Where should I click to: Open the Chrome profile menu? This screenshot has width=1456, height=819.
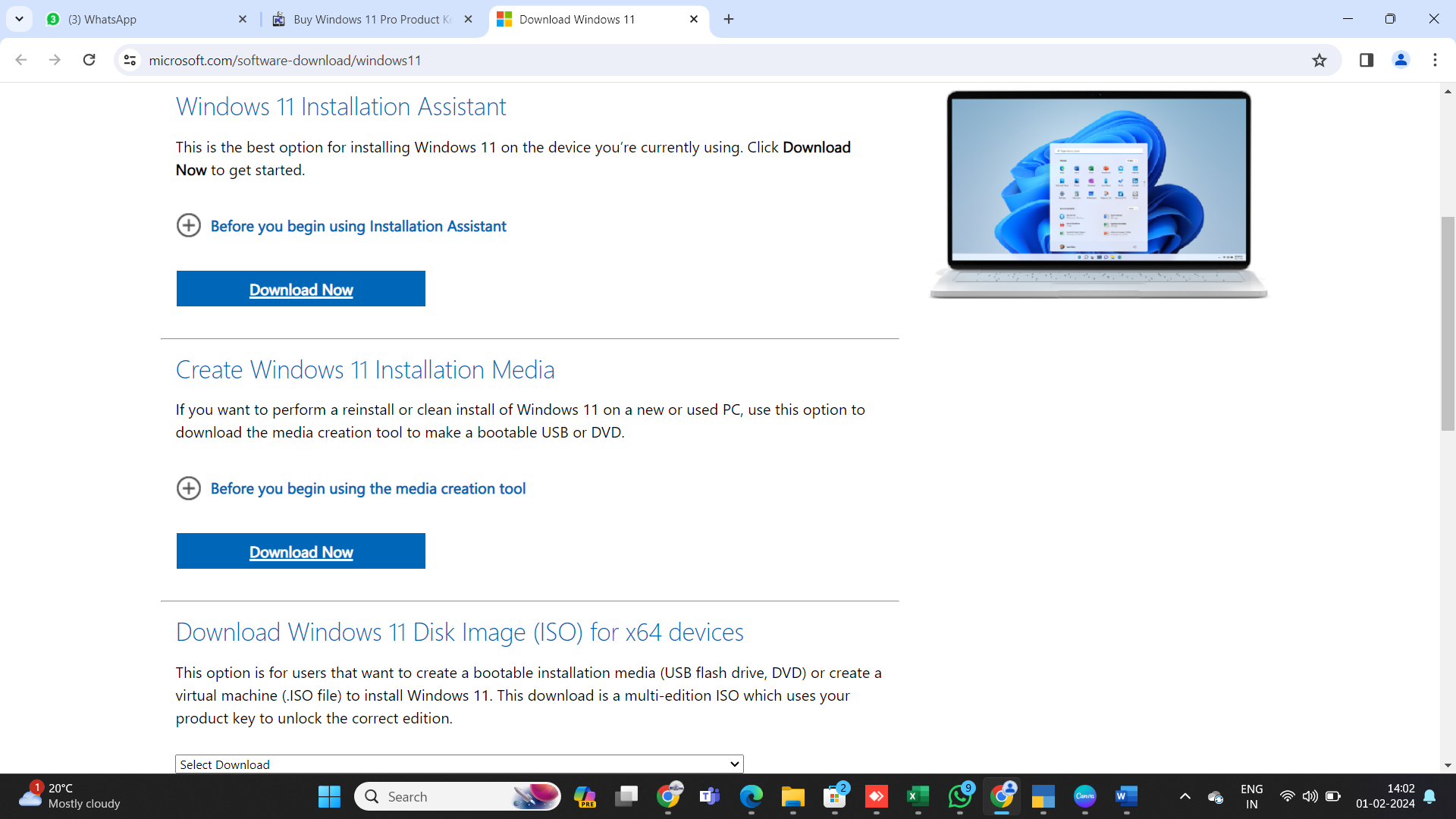[x=1401, y=60]
